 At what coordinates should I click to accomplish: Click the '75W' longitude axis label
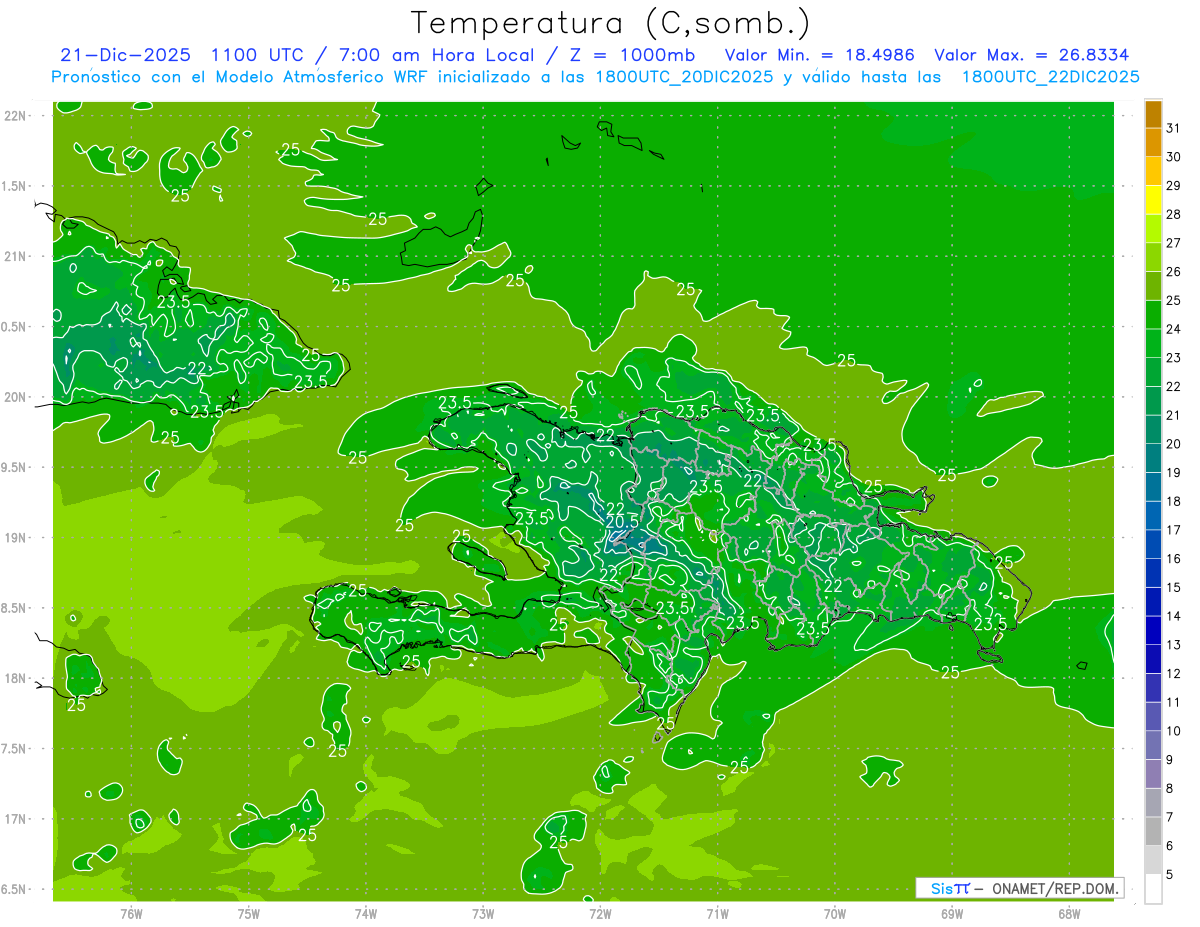[x=248, y=913]
